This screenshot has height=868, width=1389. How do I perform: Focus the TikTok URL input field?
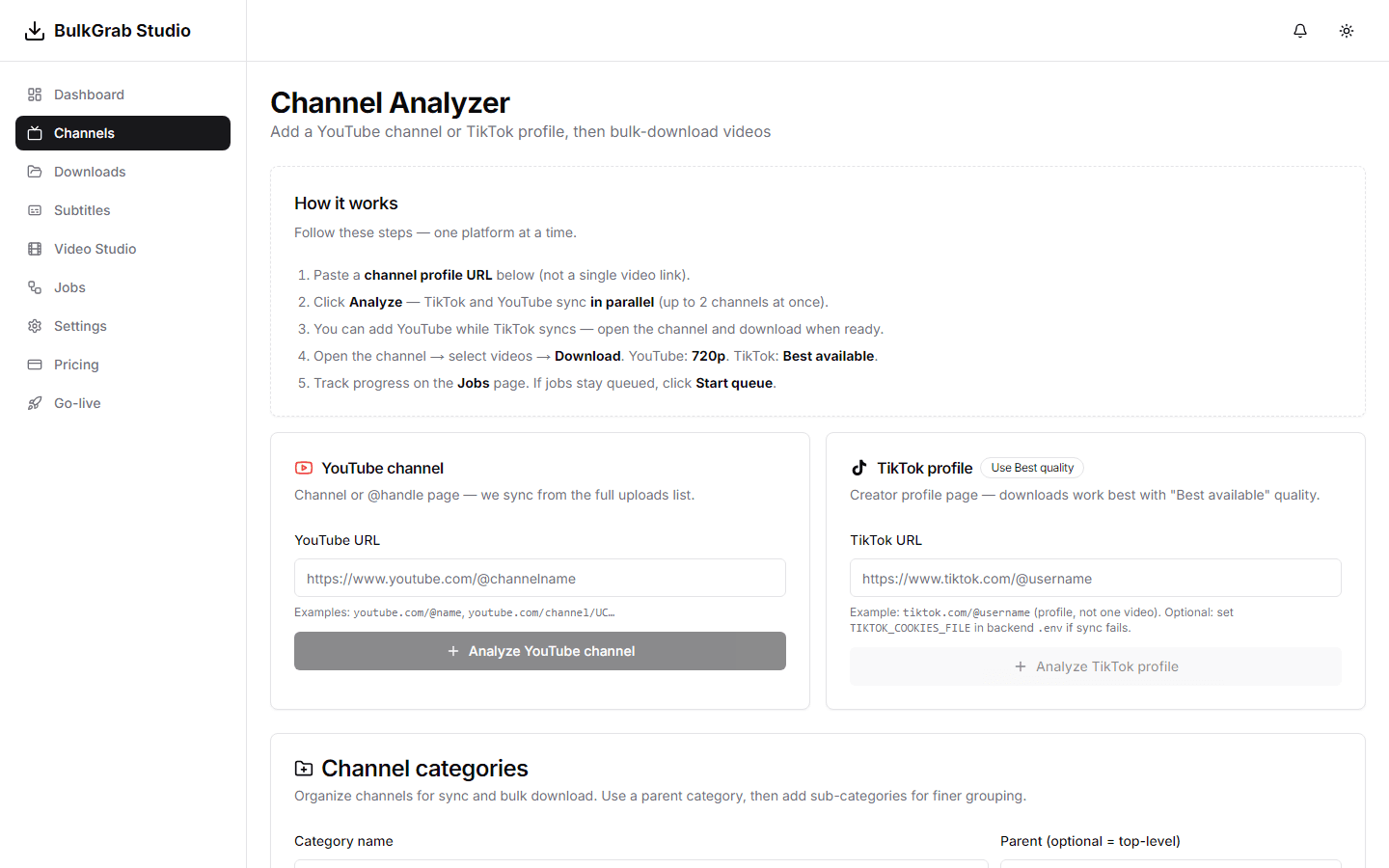tap(1096, 578)
